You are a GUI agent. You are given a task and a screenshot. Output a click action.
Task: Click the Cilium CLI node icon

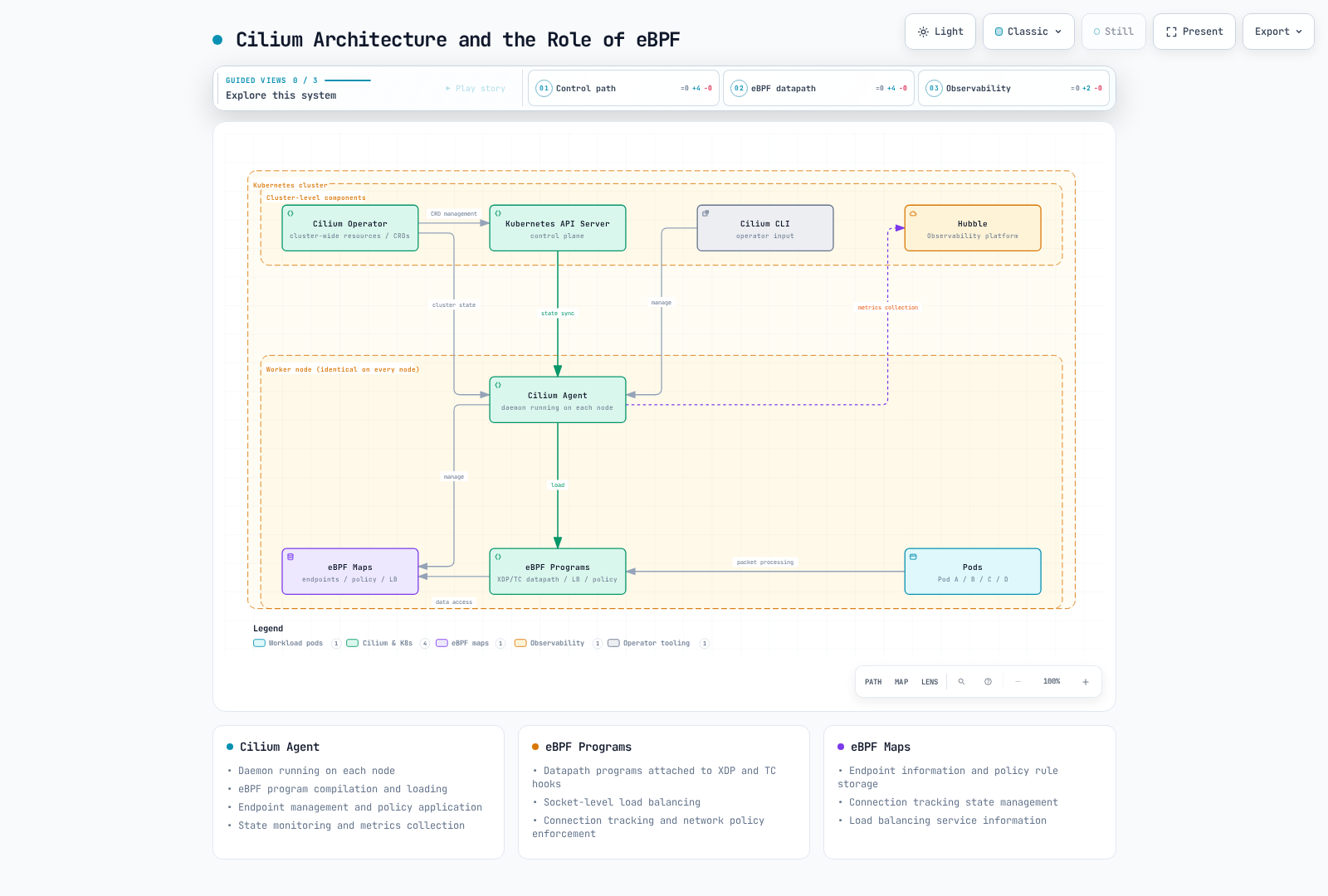[705, 213]
